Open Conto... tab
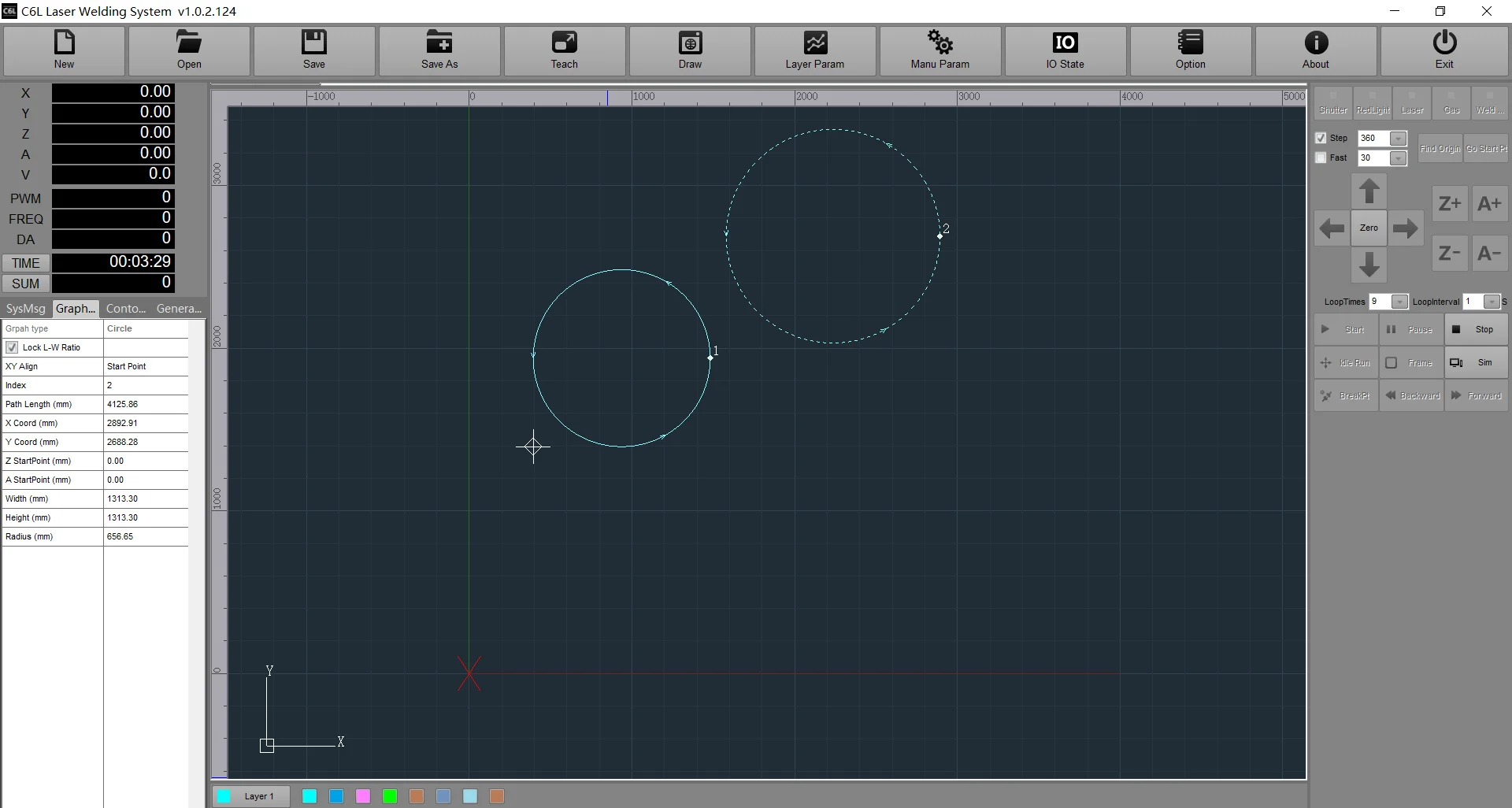This screenshot has width=1512, height=808. 126,308
